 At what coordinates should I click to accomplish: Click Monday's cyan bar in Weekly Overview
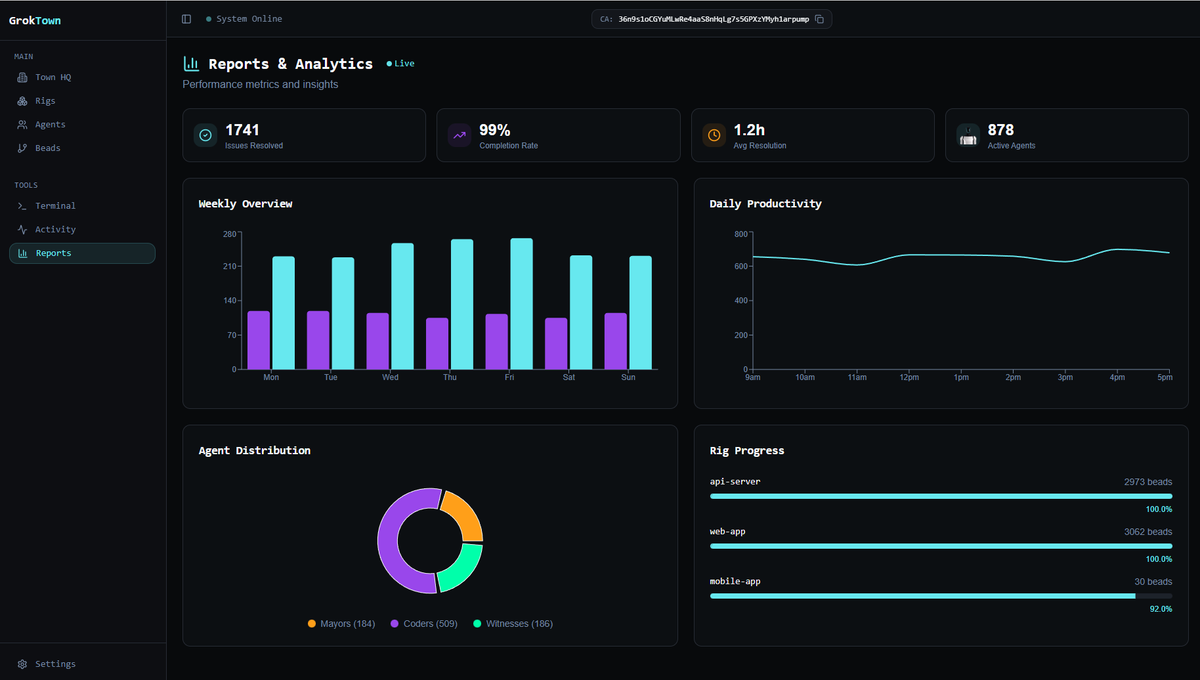click(x=283, y=313)
